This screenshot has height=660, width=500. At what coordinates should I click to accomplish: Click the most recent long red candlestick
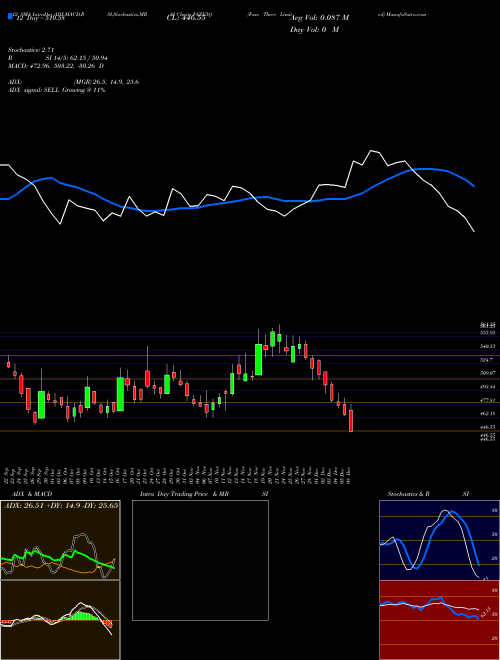[x=351, y=420]
